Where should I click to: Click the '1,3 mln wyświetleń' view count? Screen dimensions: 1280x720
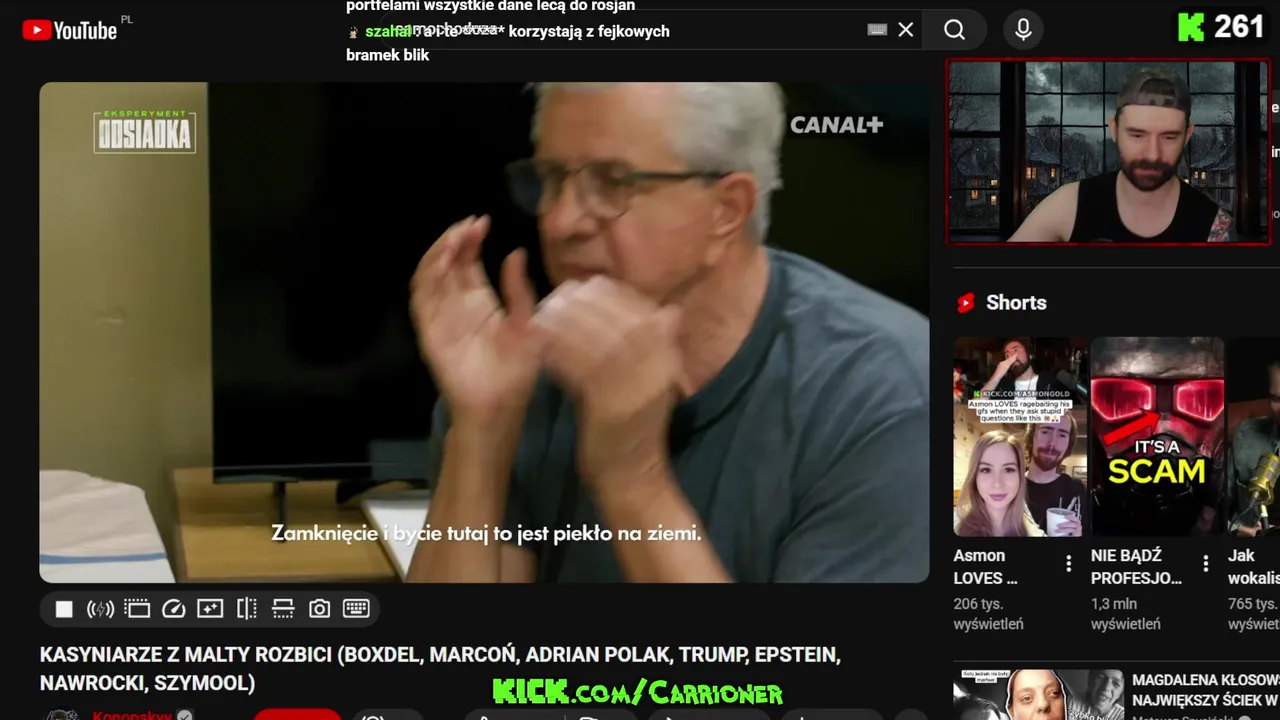click(x=1126, y=614)
